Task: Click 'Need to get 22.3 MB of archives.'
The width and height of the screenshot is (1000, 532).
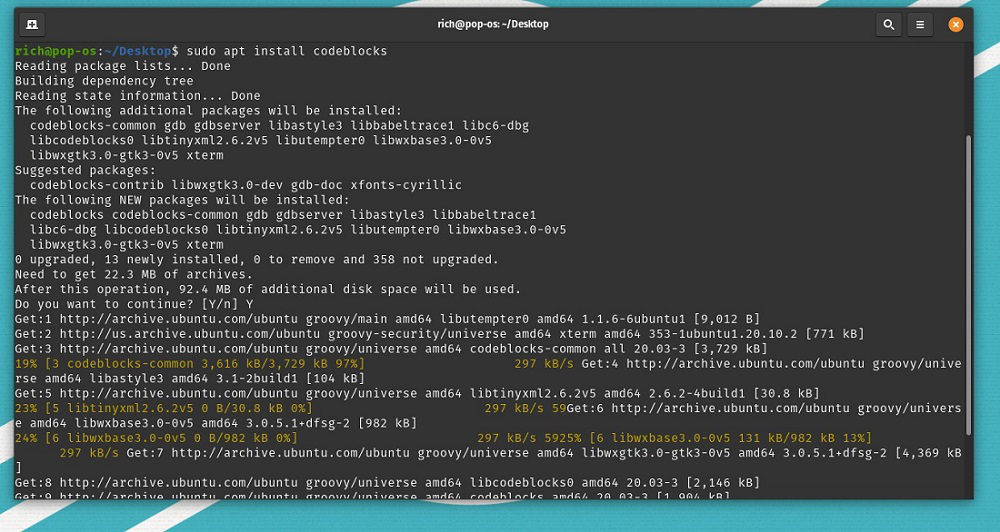Action: (x=134, y=274)
